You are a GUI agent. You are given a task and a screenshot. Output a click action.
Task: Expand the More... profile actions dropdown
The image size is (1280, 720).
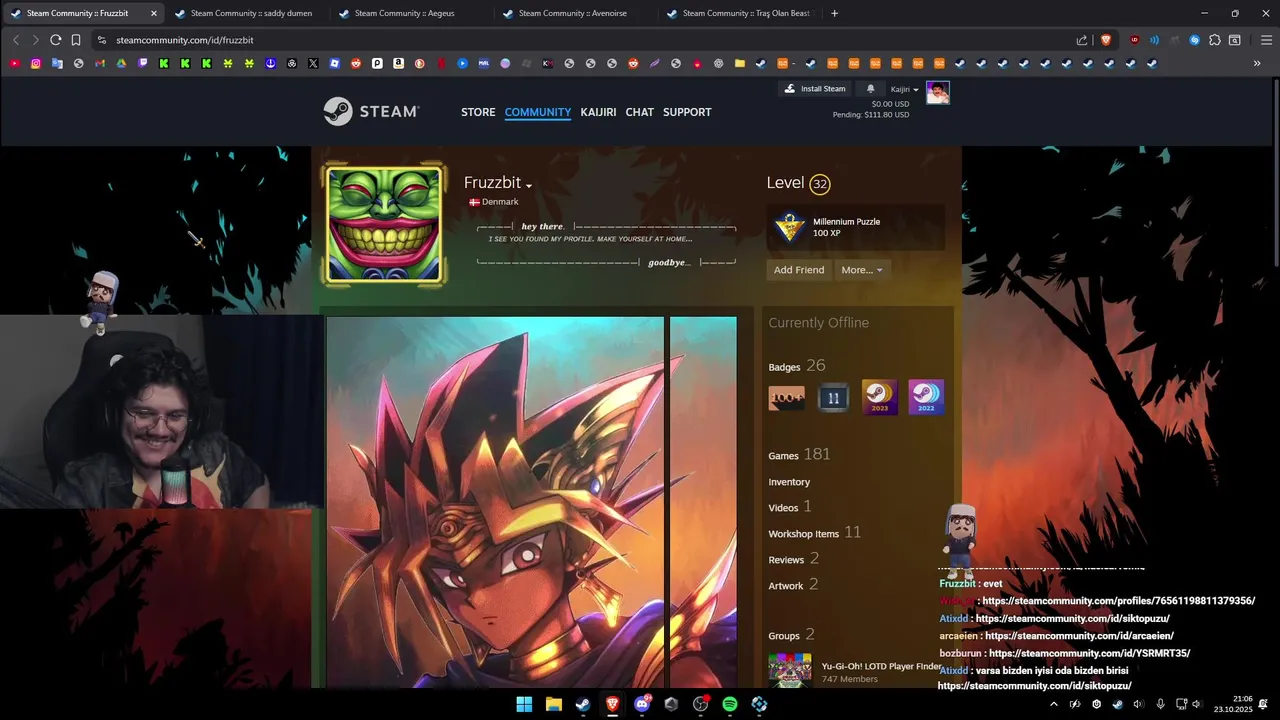(862, 270)
